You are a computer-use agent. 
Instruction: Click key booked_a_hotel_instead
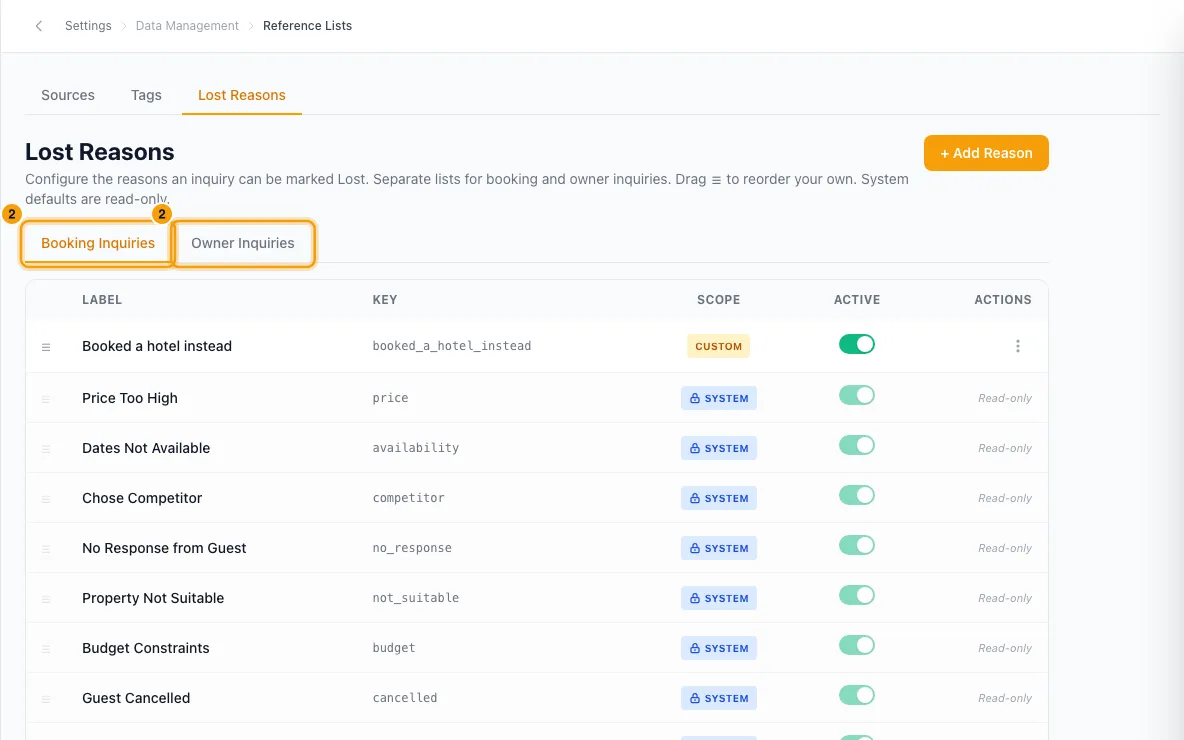click(x=452, y=346)
